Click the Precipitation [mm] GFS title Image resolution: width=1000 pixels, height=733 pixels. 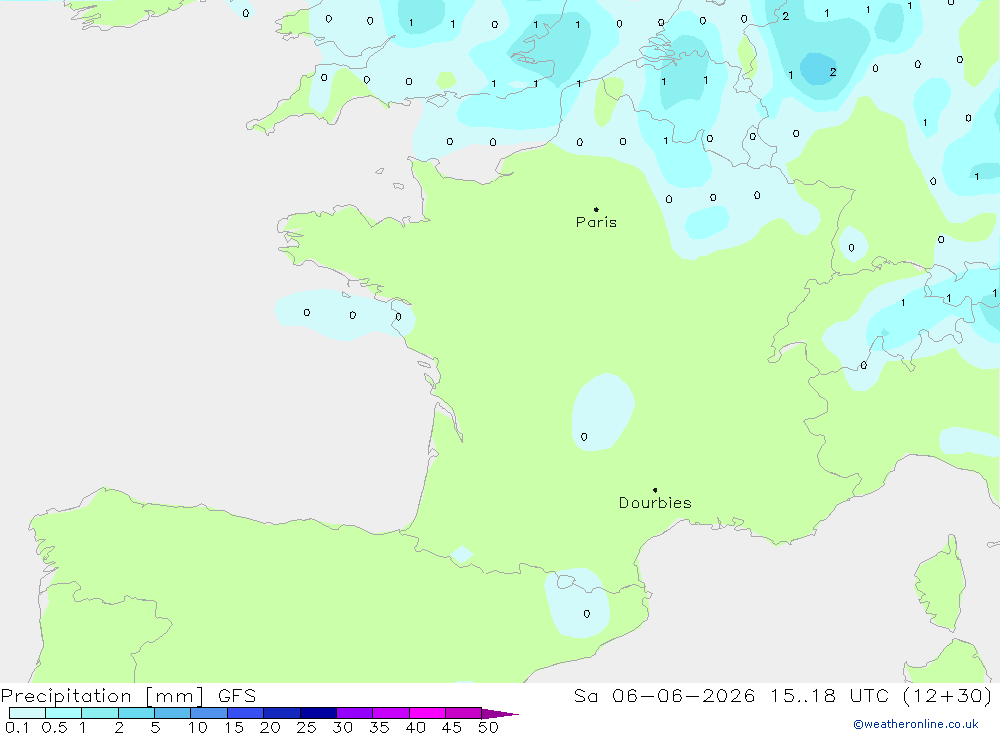click(128, 695)
